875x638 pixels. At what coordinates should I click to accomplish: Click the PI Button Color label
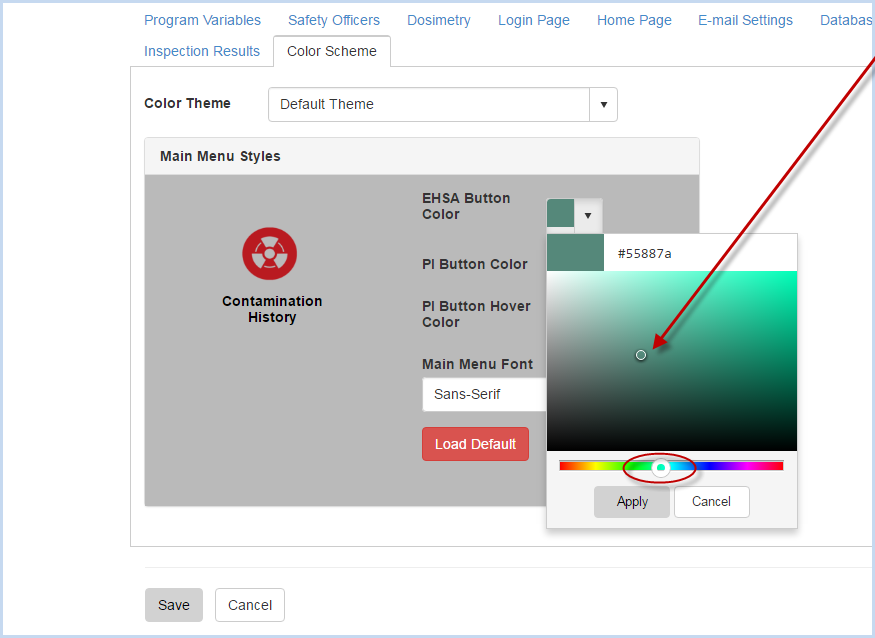point(474,264)
